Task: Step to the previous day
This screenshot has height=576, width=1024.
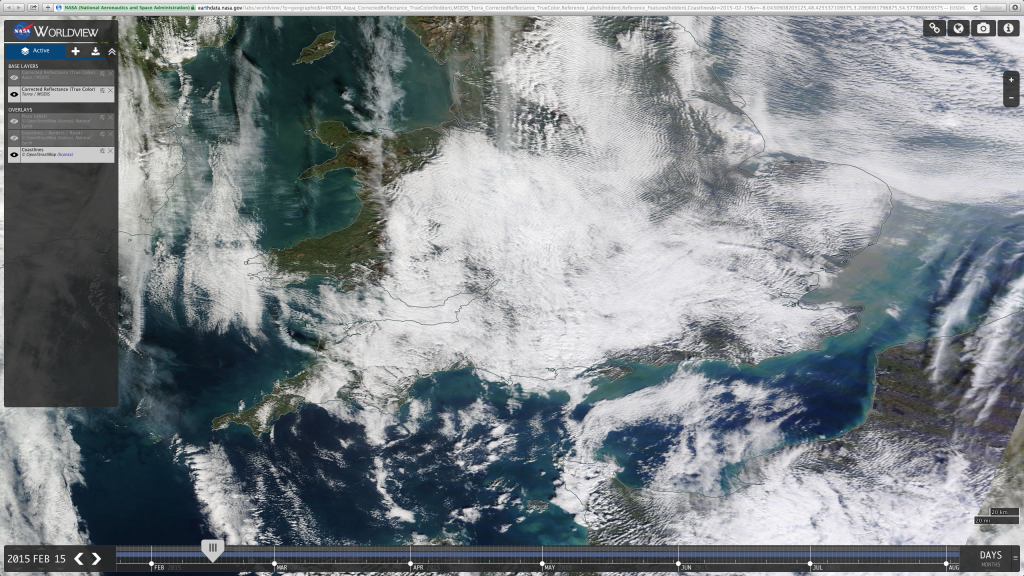Action: 79,558
